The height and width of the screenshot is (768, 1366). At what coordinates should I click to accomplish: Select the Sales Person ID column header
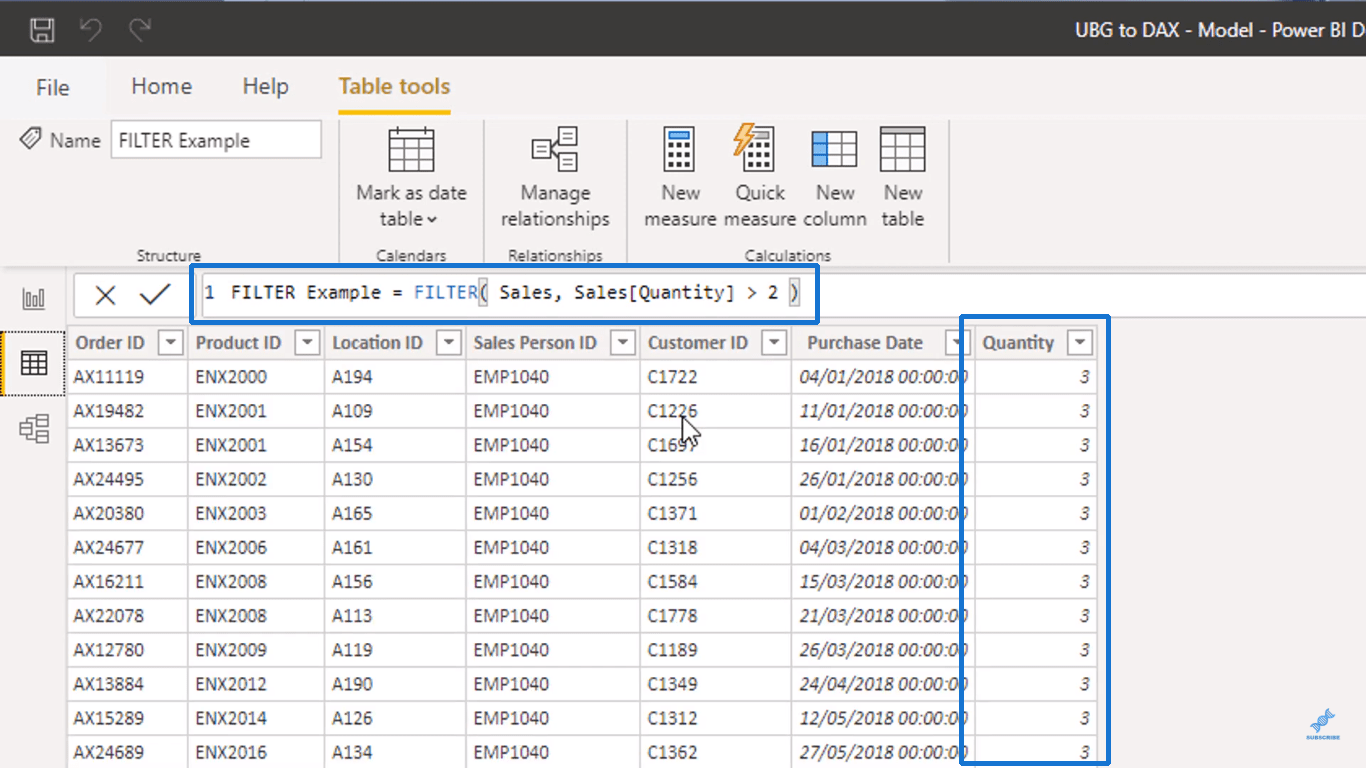(535, 343)
